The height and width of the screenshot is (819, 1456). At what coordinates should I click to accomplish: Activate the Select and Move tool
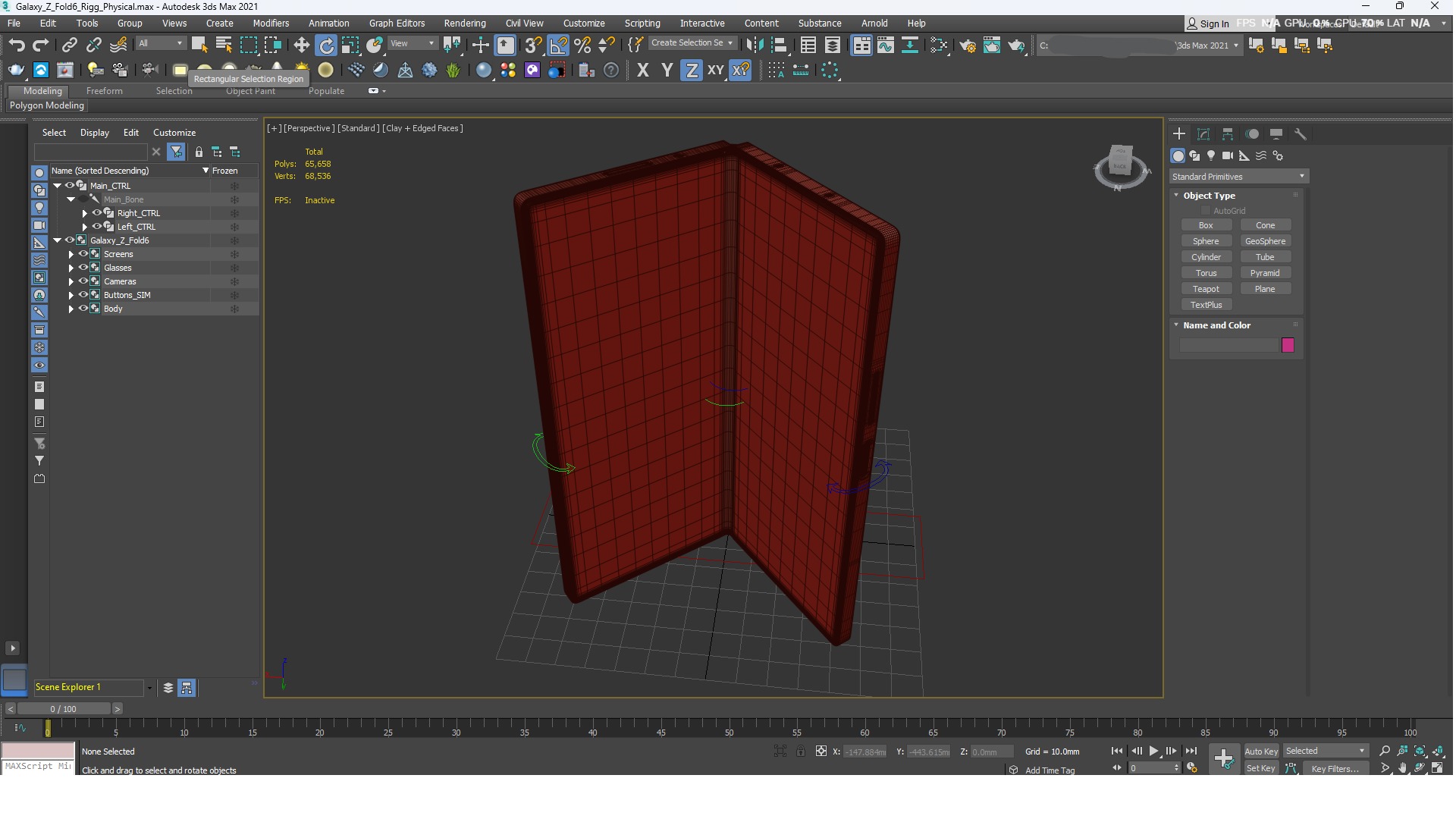point(301,45)
